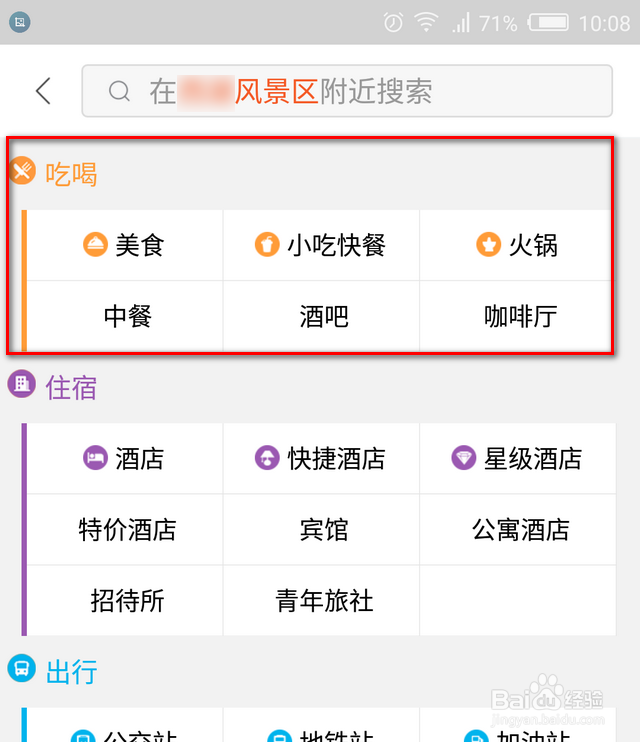Tap the battery indicator icon
This screenshot has width=640, height=742.
(x=547, y=22)
